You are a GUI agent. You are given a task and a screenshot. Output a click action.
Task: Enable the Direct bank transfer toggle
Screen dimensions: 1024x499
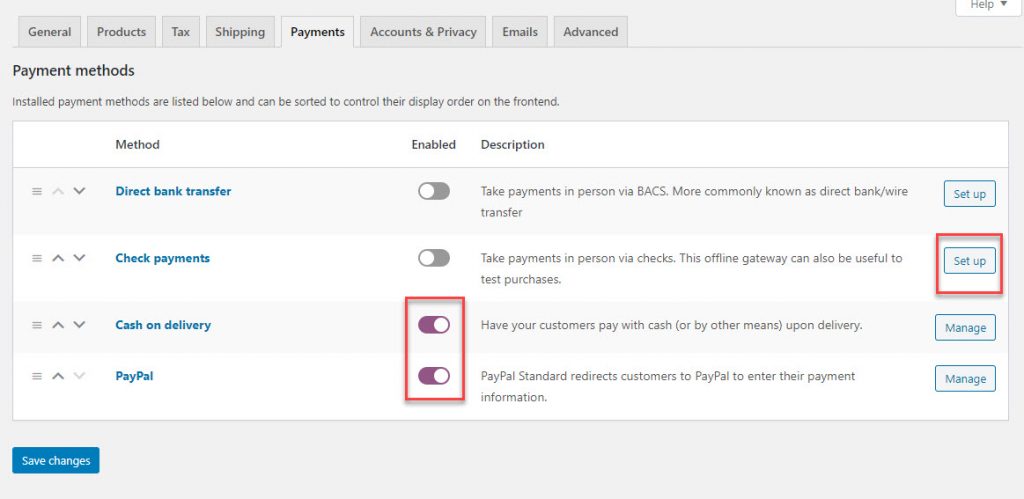tap(434, 191)
